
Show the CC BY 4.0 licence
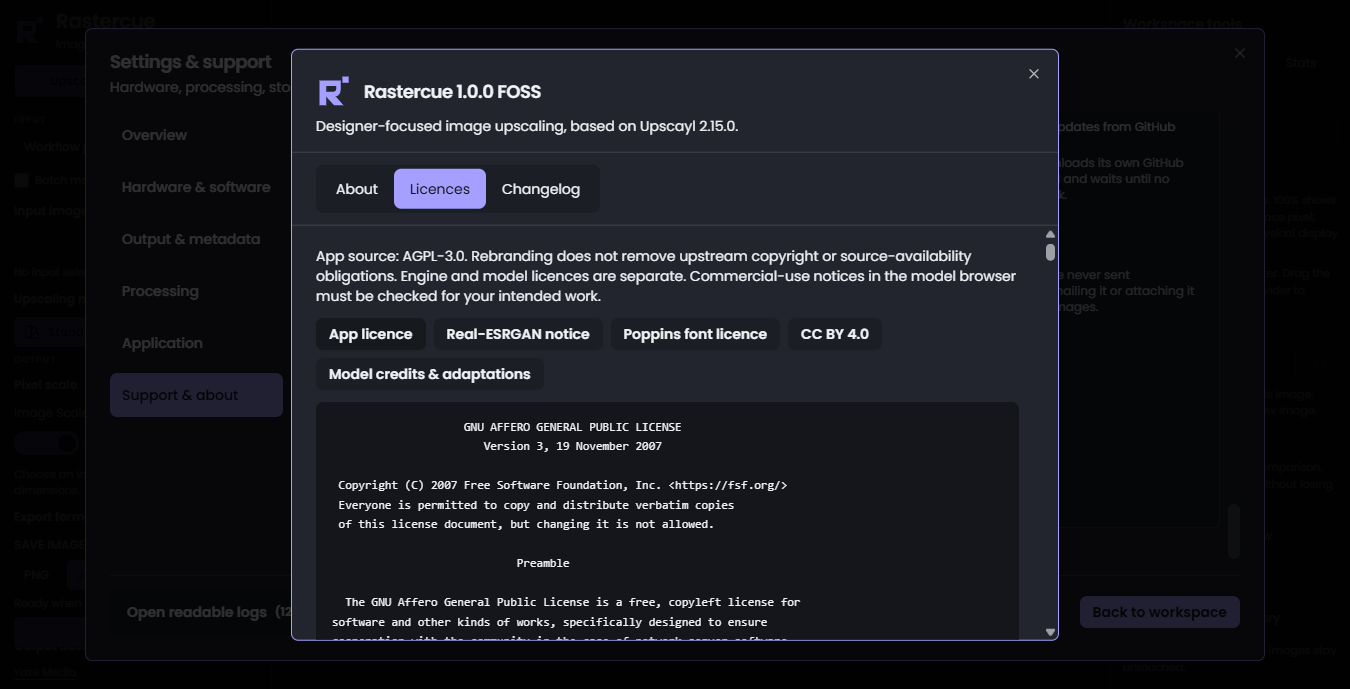[835, 334]
